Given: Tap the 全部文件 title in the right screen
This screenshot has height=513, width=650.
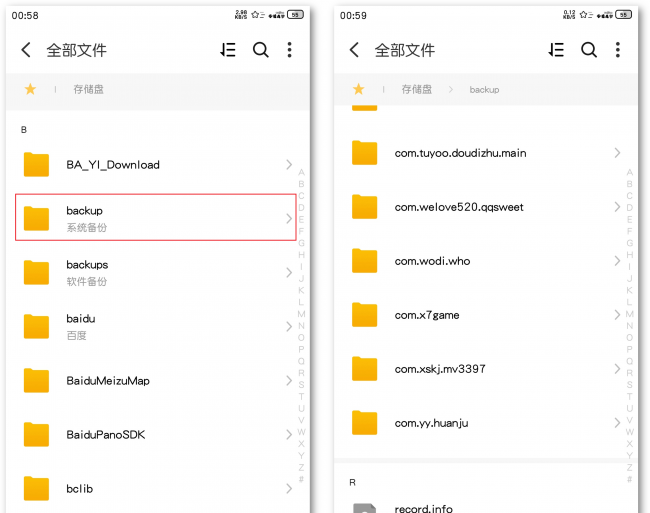Looking at the screenshot, I should [x=405, y=50].
